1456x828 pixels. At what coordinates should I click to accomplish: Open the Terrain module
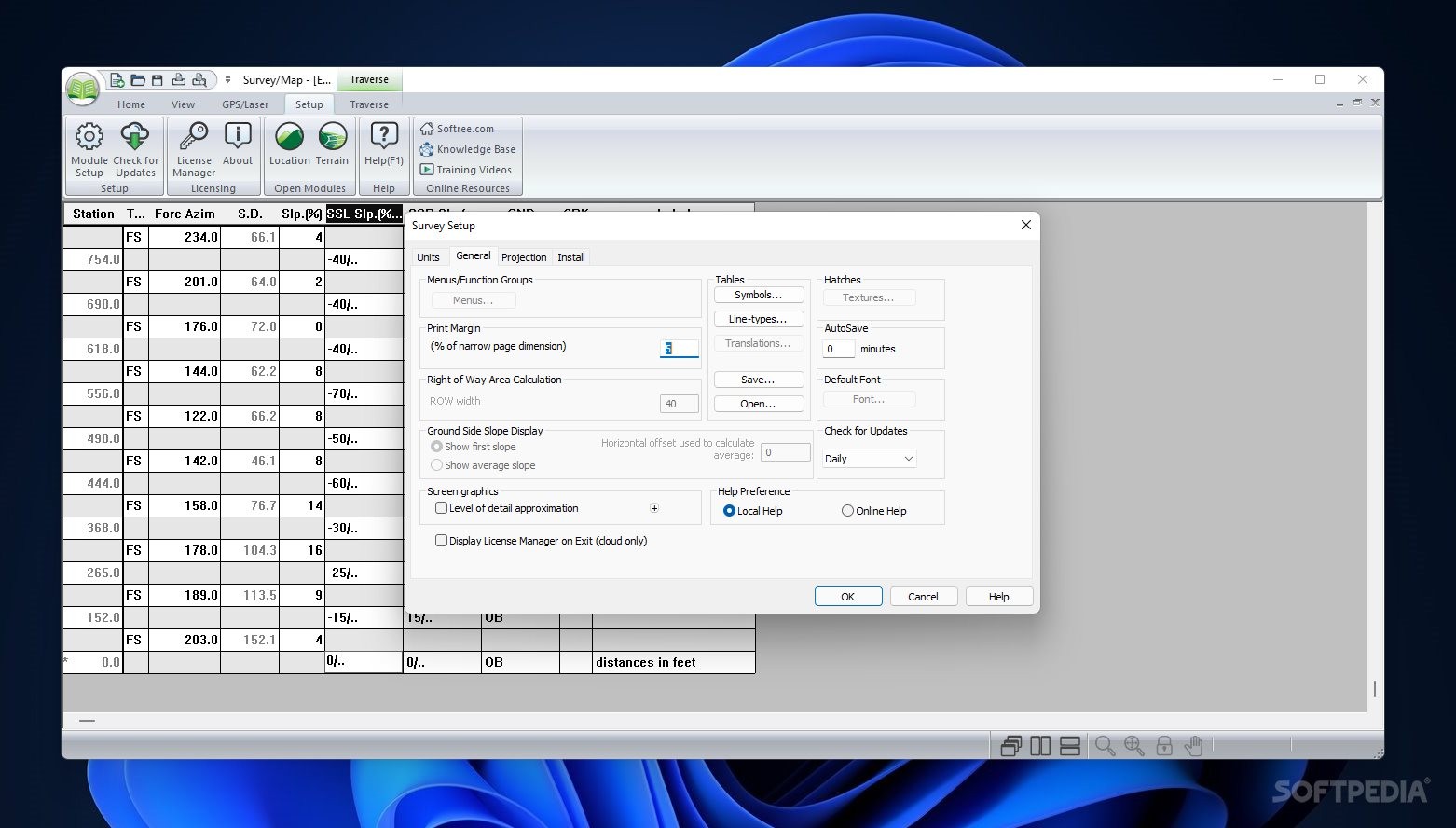point(332,145)
